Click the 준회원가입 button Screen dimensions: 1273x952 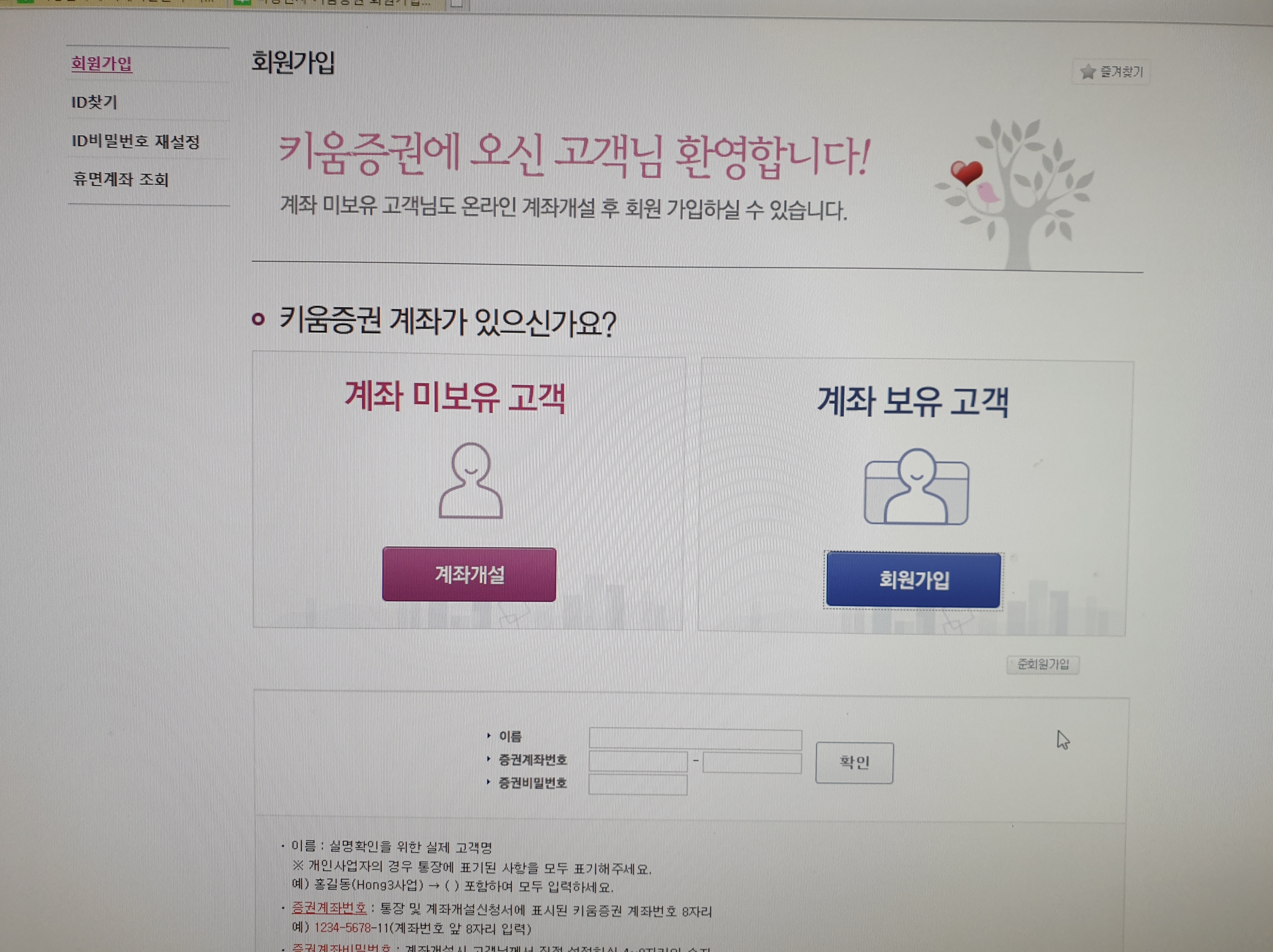pyautogui.click(x=1043, y=664)
